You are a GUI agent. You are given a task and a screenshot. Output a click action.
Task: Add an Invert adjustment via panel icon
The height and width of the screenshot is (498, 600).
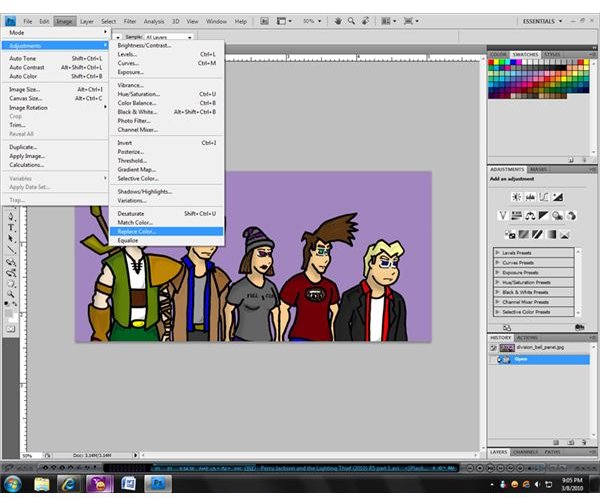coord(510,234)
